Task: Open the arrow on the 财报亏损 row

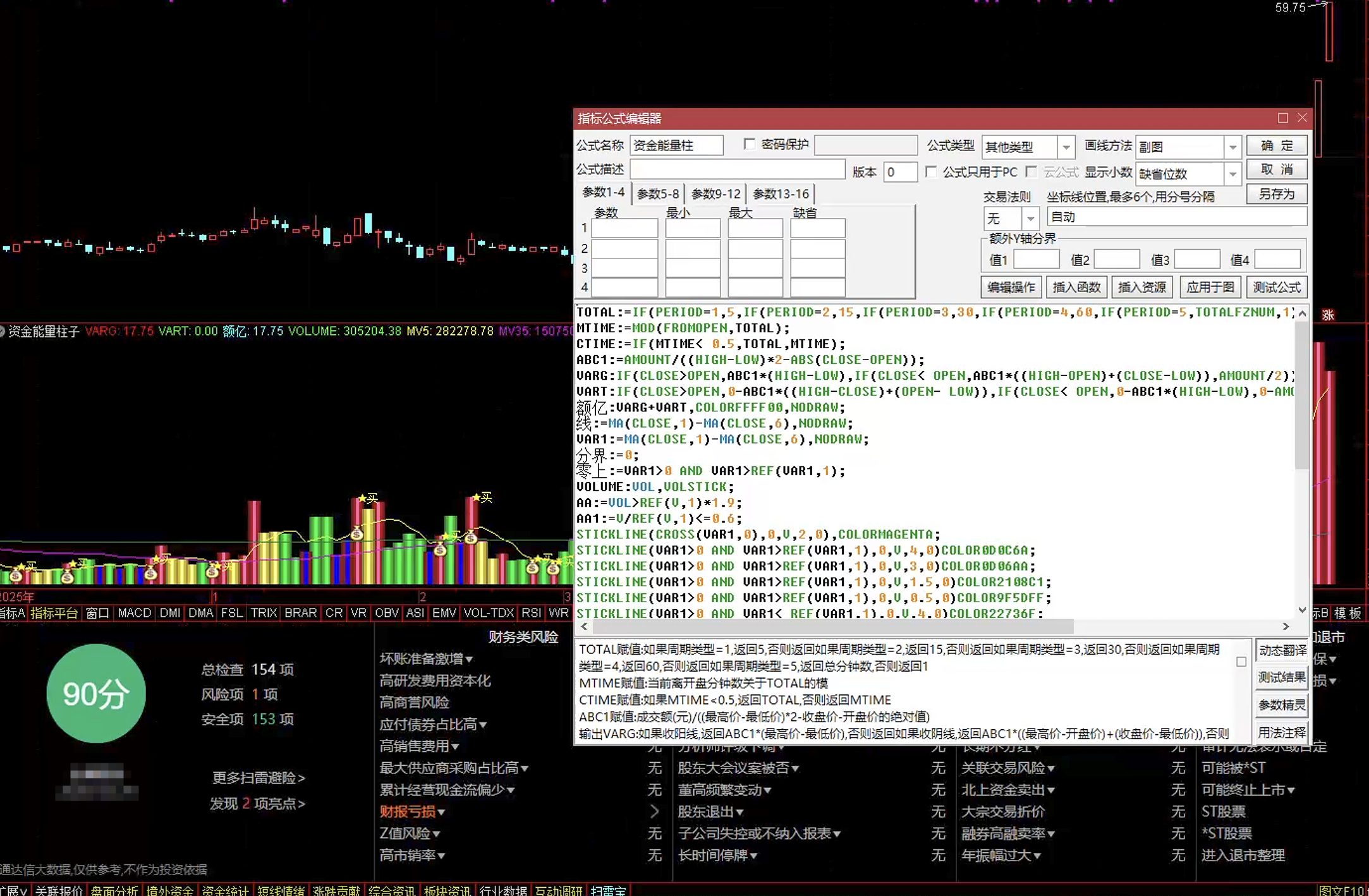Action: tap(654, 811)
